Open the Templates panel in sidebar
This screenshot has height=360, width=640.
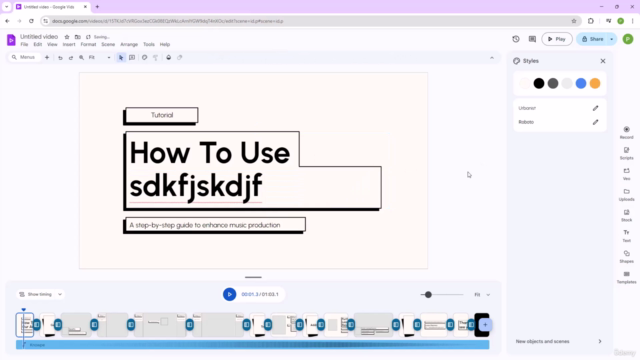(627, 278)
